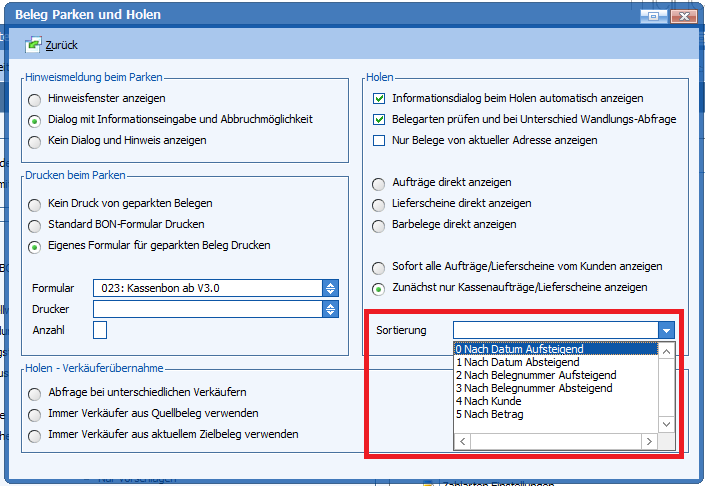Uncheck 'Belegarten prüfen' checkbox

(379, 120)
